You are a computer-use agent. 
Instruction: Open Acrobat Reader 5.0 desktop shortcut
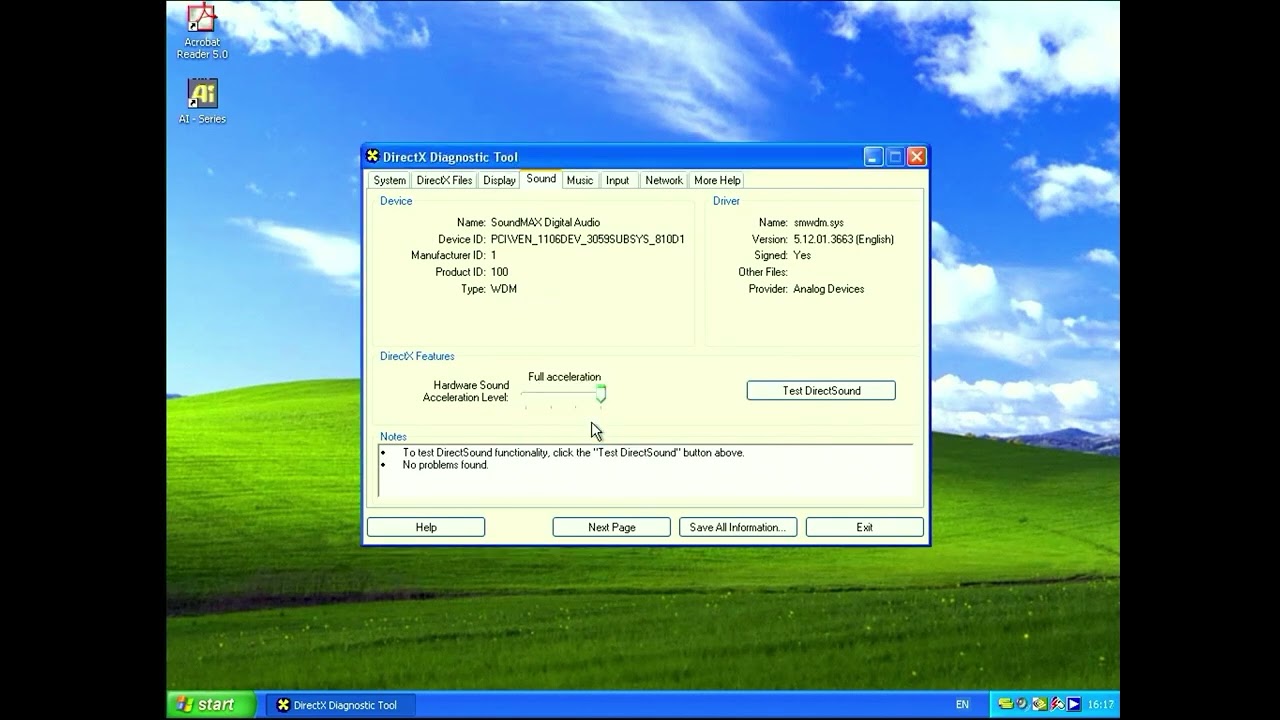pyautogui.click(x=202, y=31)
